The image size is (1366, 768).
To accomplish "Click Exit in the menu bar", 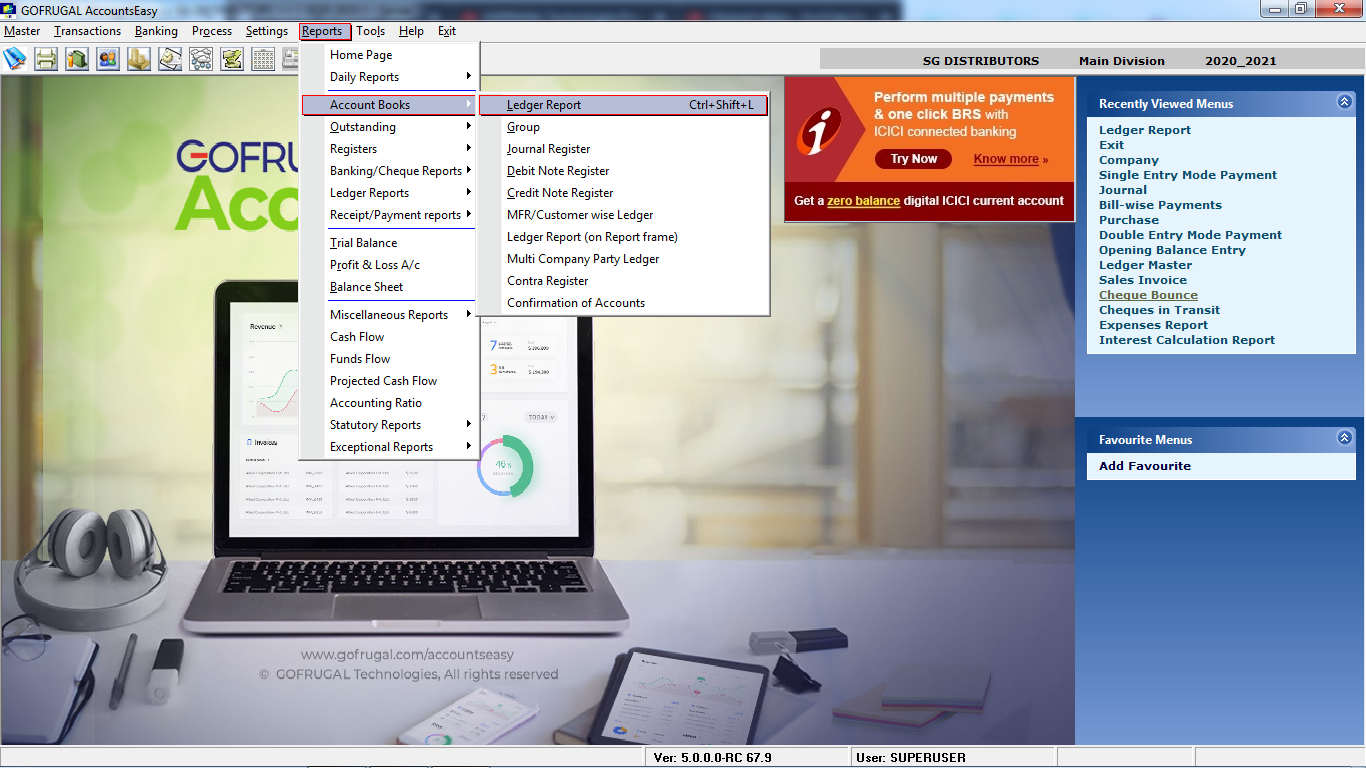I will pos(447,31).
